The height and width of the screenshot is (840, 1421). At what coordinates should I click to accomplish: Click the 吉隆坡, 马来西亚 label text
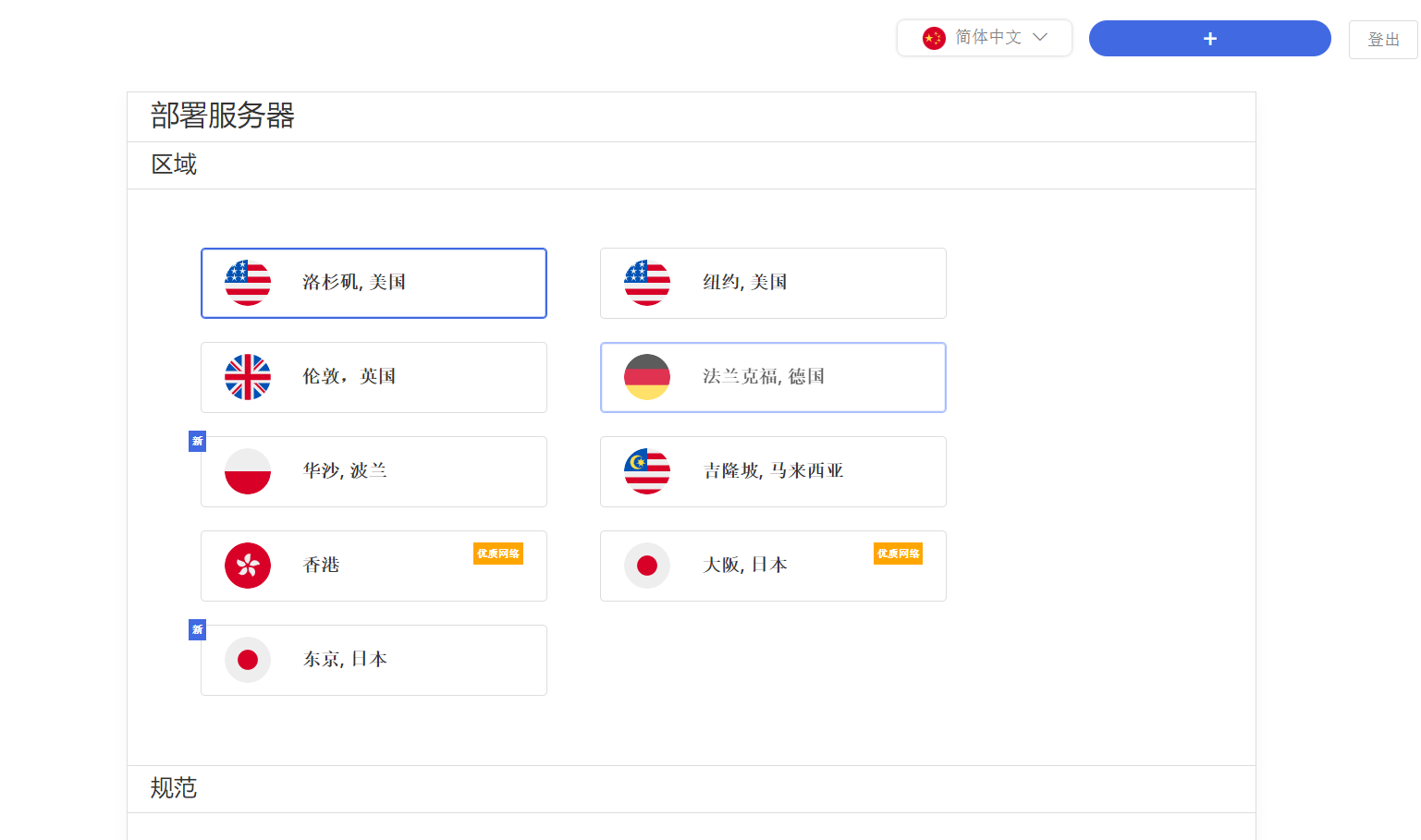pos(773,471)
